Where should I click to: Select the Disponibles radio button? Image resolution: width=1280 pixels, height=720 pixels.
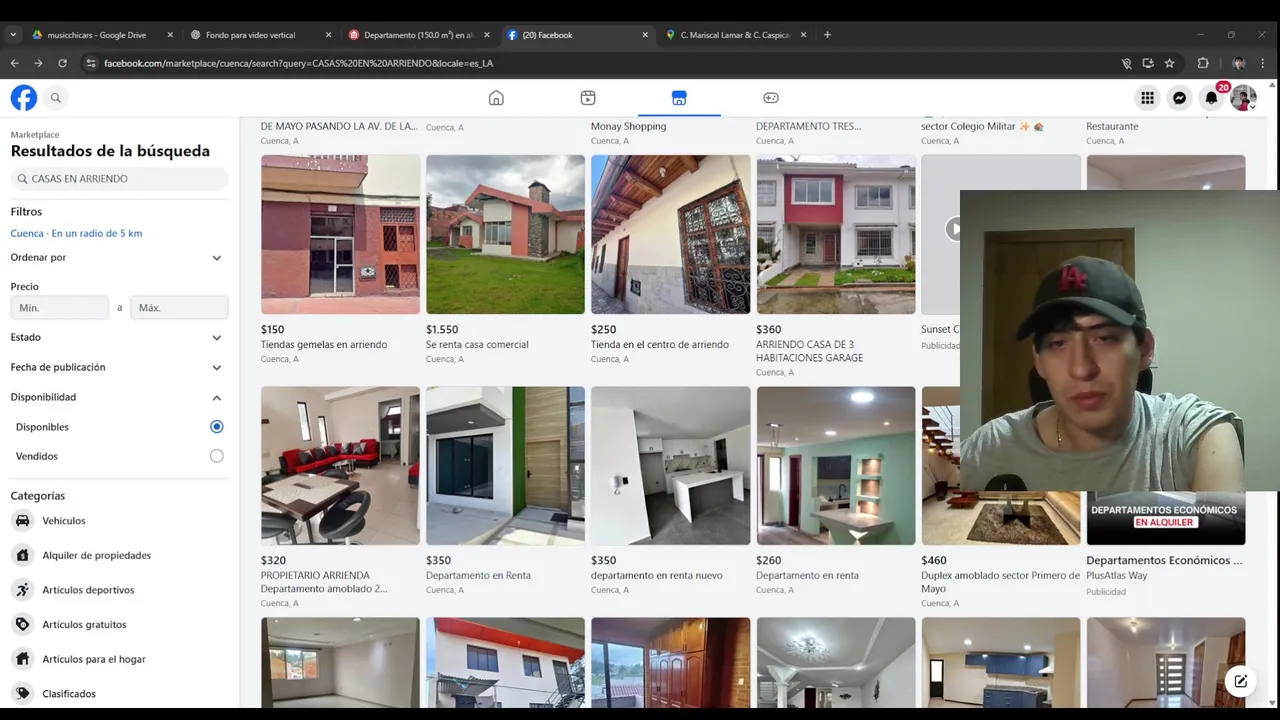point(217,427)
